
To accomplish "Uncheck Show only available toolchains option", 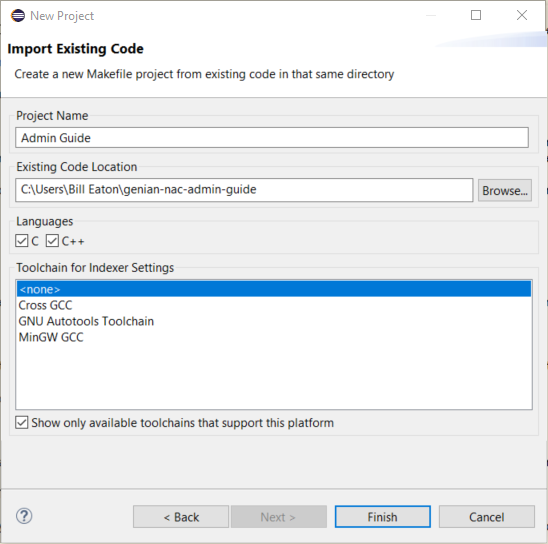I will [x=21, y=423].
